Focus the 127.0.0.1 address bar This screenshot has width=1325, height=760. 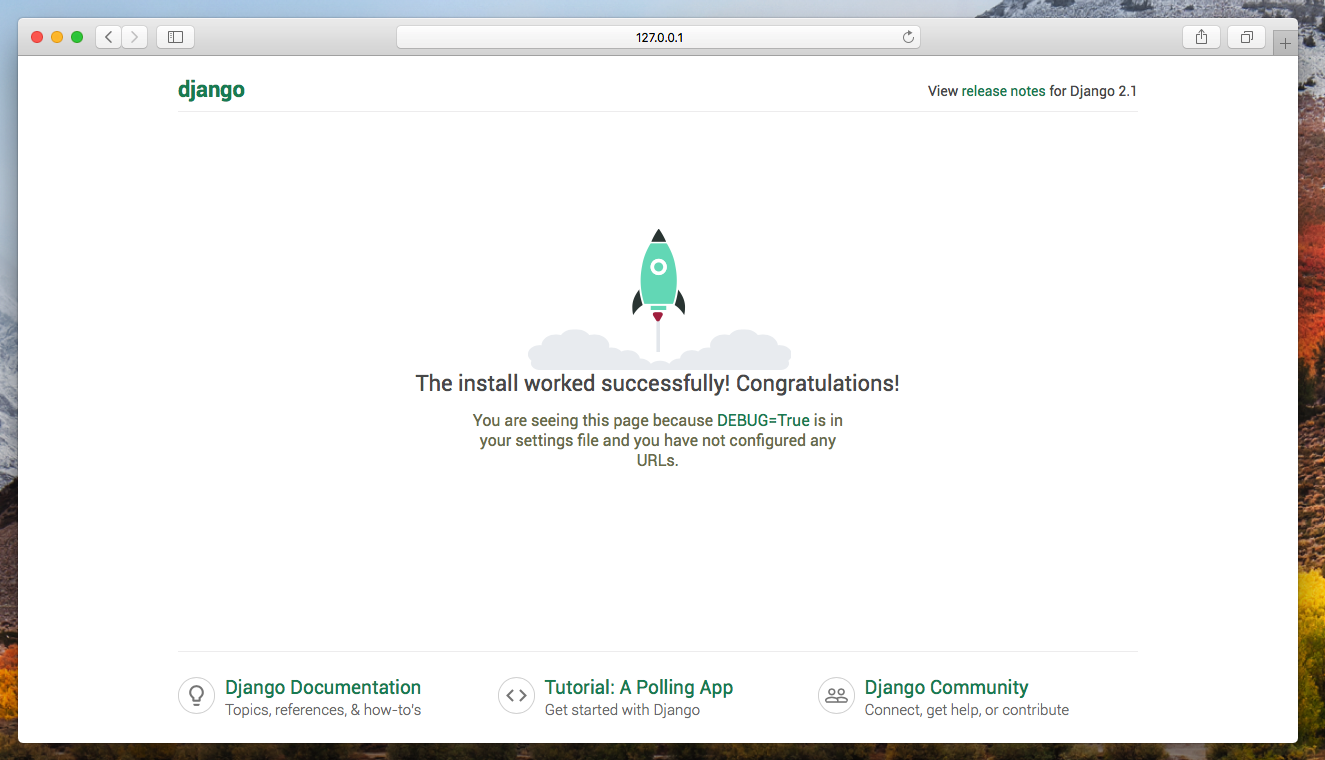658,37
